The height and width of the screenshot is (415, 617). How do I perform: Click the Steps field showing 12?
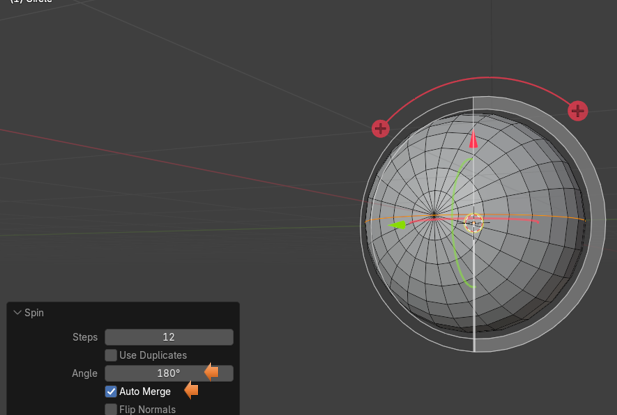coord(168,337)
